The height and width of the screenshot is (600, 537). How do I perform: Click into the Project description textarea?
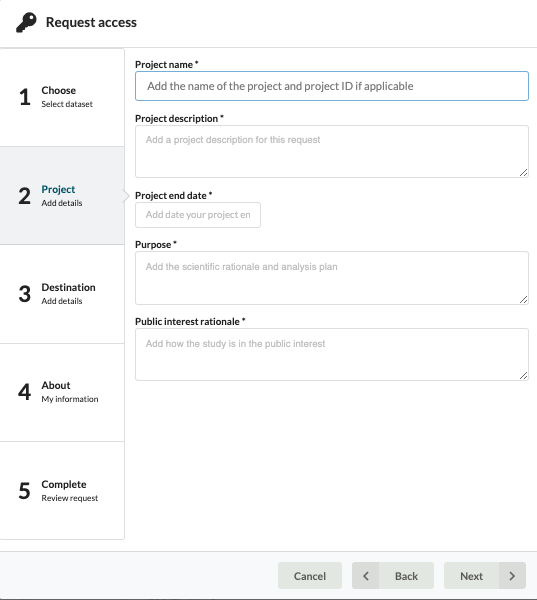point(332,152)
